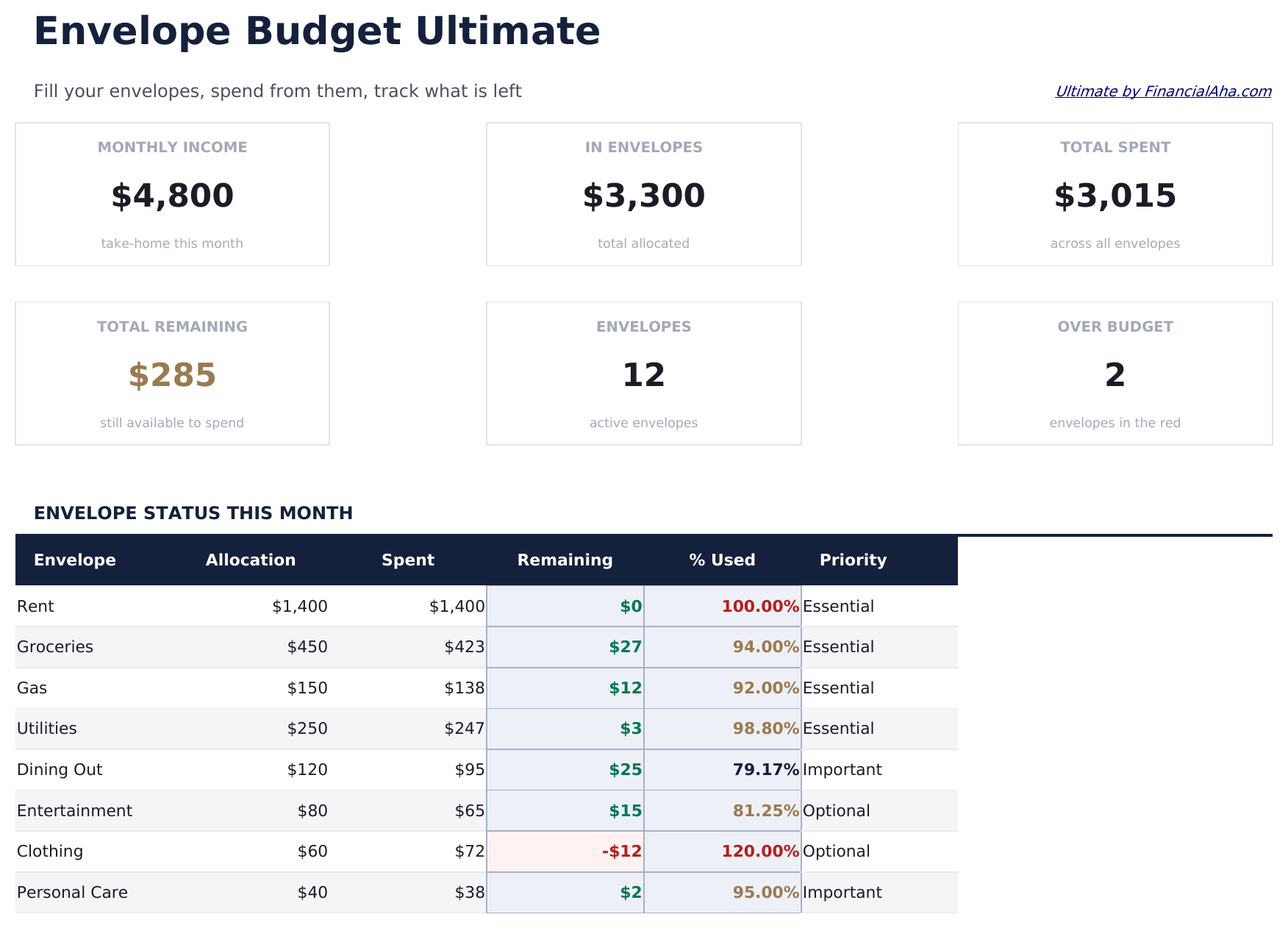Select the Remaining column header
Viewport: 1288px width, 928px height.
tap(565, 560)
